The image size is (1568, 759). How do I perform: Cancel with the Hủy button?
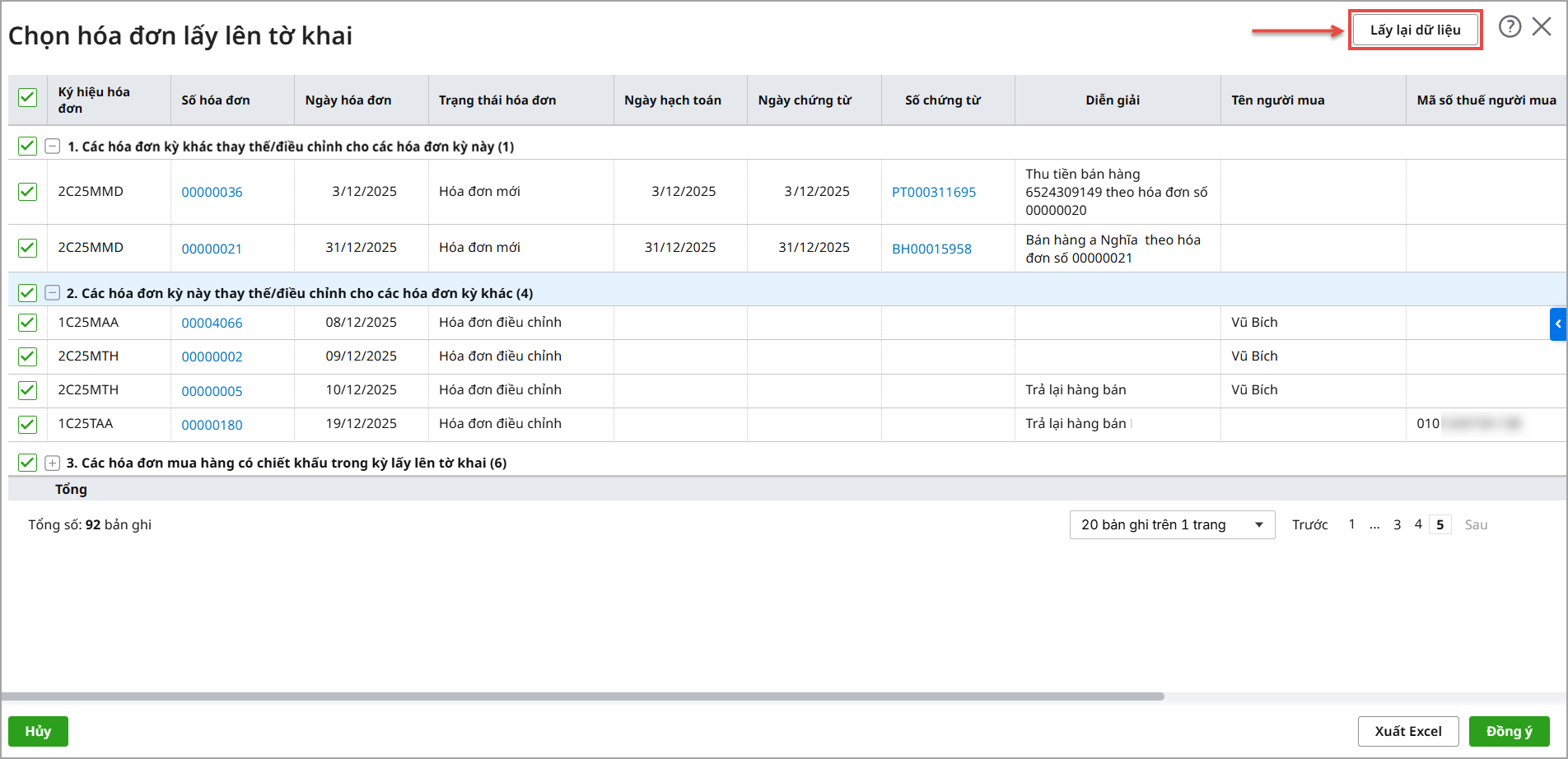(38, 731)
